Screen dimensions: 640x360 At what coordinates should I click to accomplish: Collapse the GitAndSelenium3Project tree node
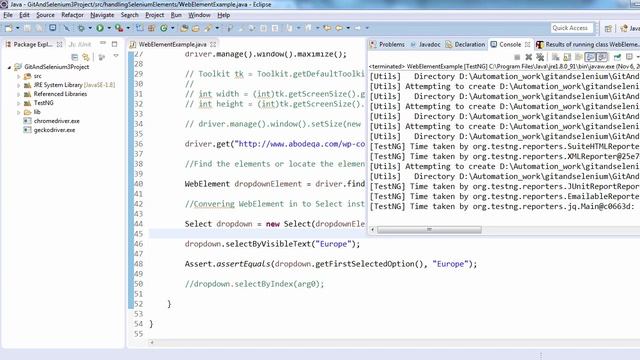click(x=9, y=67)
